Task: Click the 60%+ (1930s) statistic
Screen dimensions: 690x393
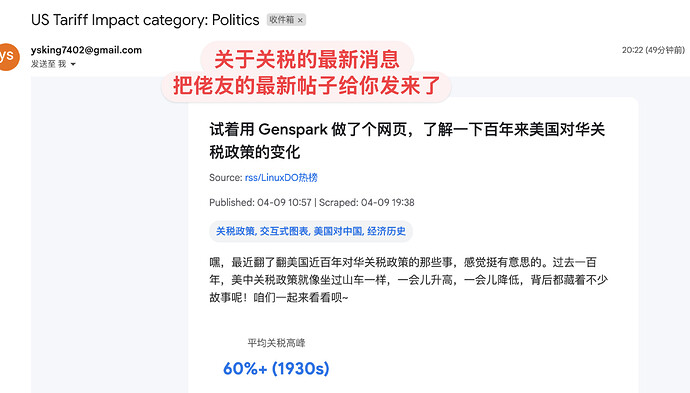Action: coord(276,368)
